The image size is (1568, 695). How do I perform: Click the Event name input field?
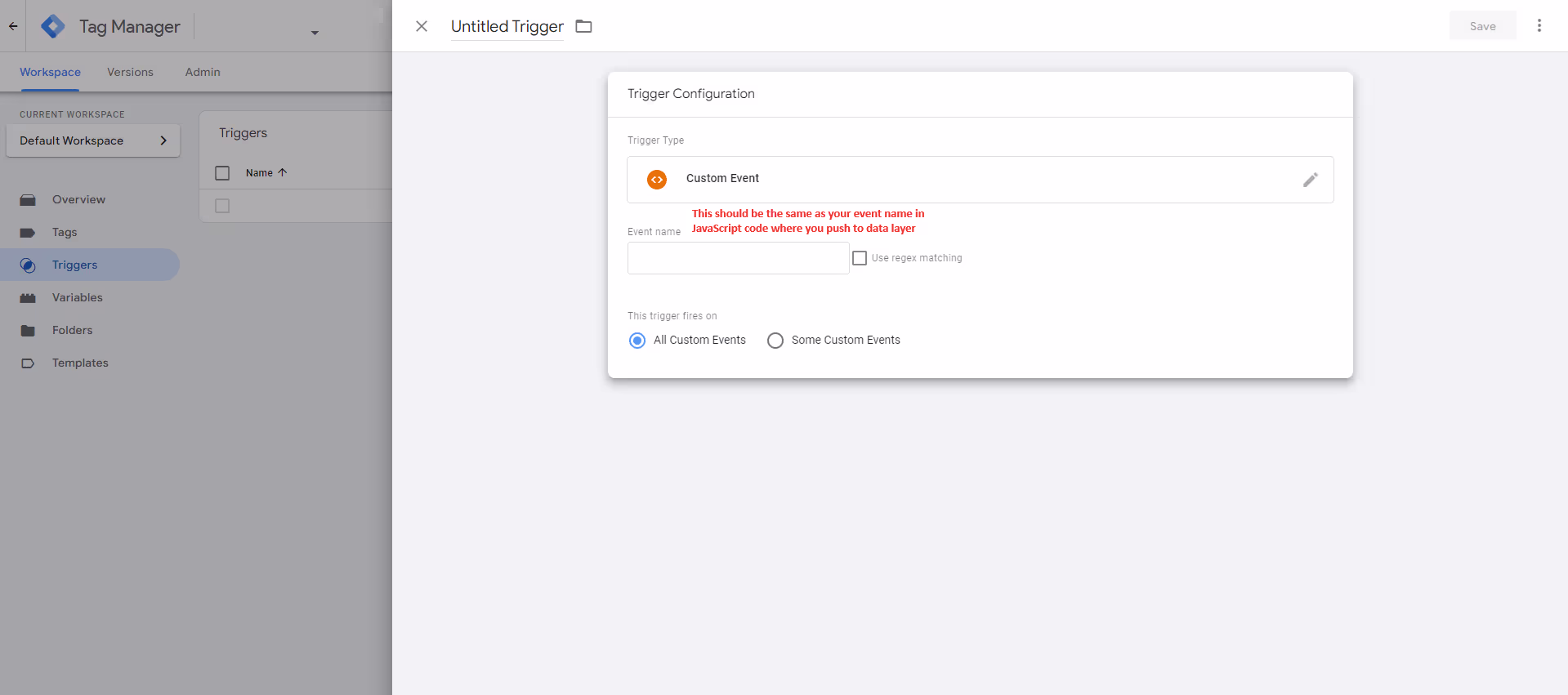point(739,258)
